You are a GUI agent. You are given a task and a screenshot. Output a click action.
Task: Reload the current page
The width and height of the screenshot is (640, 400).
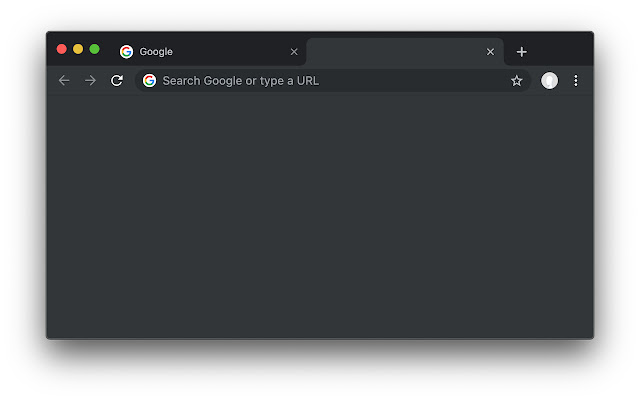[x=117, y=81]
